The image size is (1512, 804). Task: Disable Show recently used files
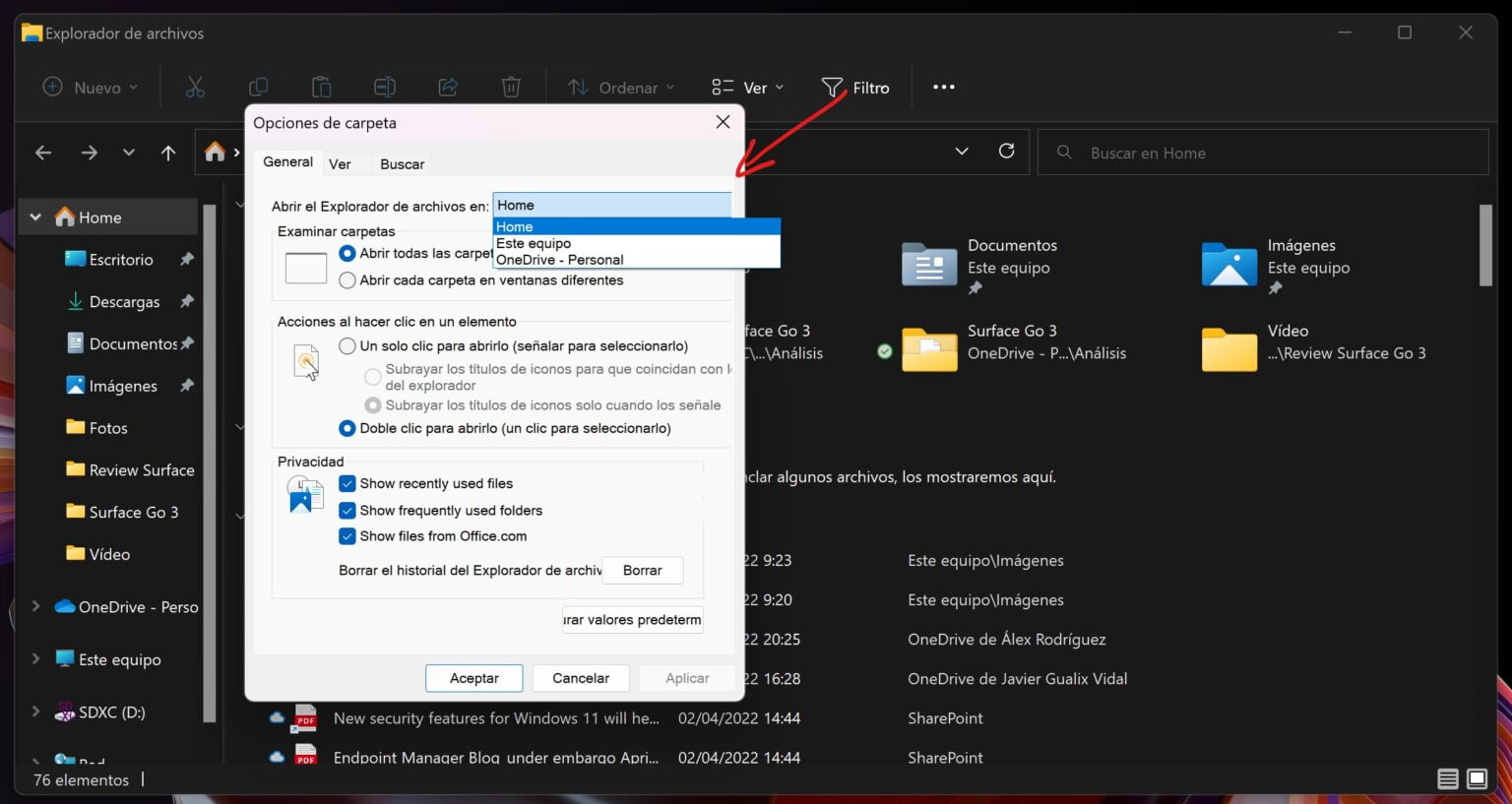(x=346, y=483)
